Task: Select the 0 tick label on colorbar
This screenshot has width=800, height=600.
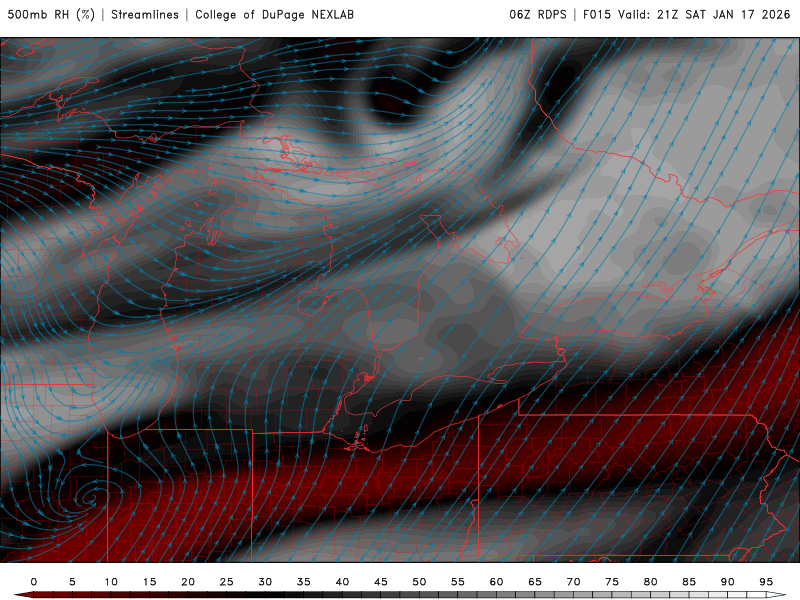Action: pos(34,582)
